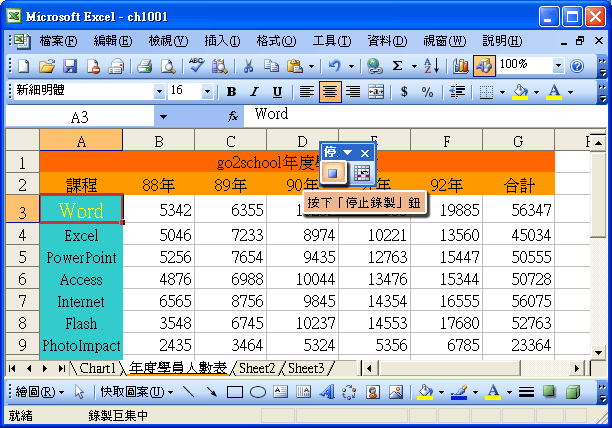Viewport: 612px width, 428px height.
Task: Open the 工具(T) menu
Action: [332, 41]
